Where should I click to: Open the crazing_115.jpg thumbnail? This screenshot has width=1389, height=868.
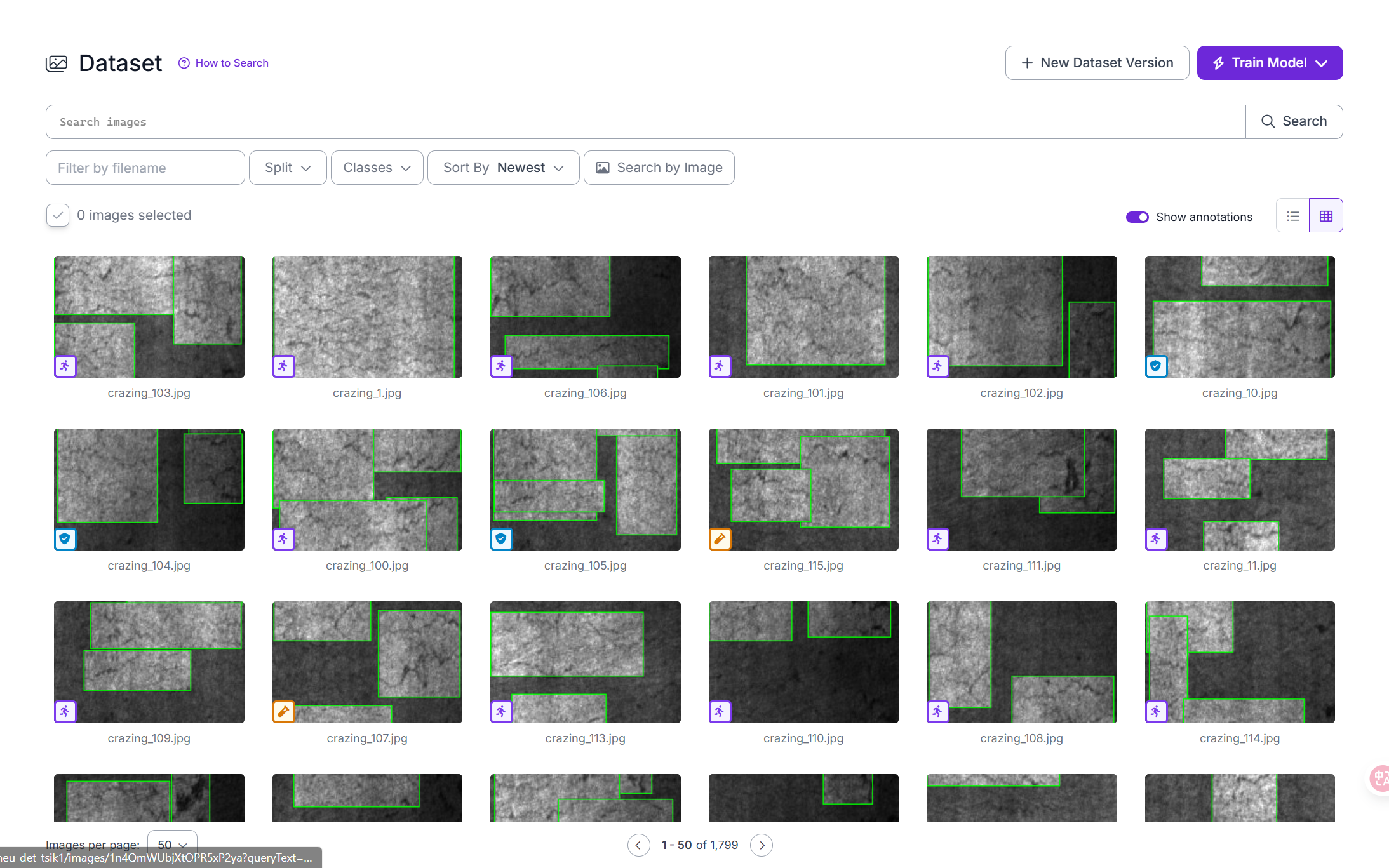(x=803, y=490)
